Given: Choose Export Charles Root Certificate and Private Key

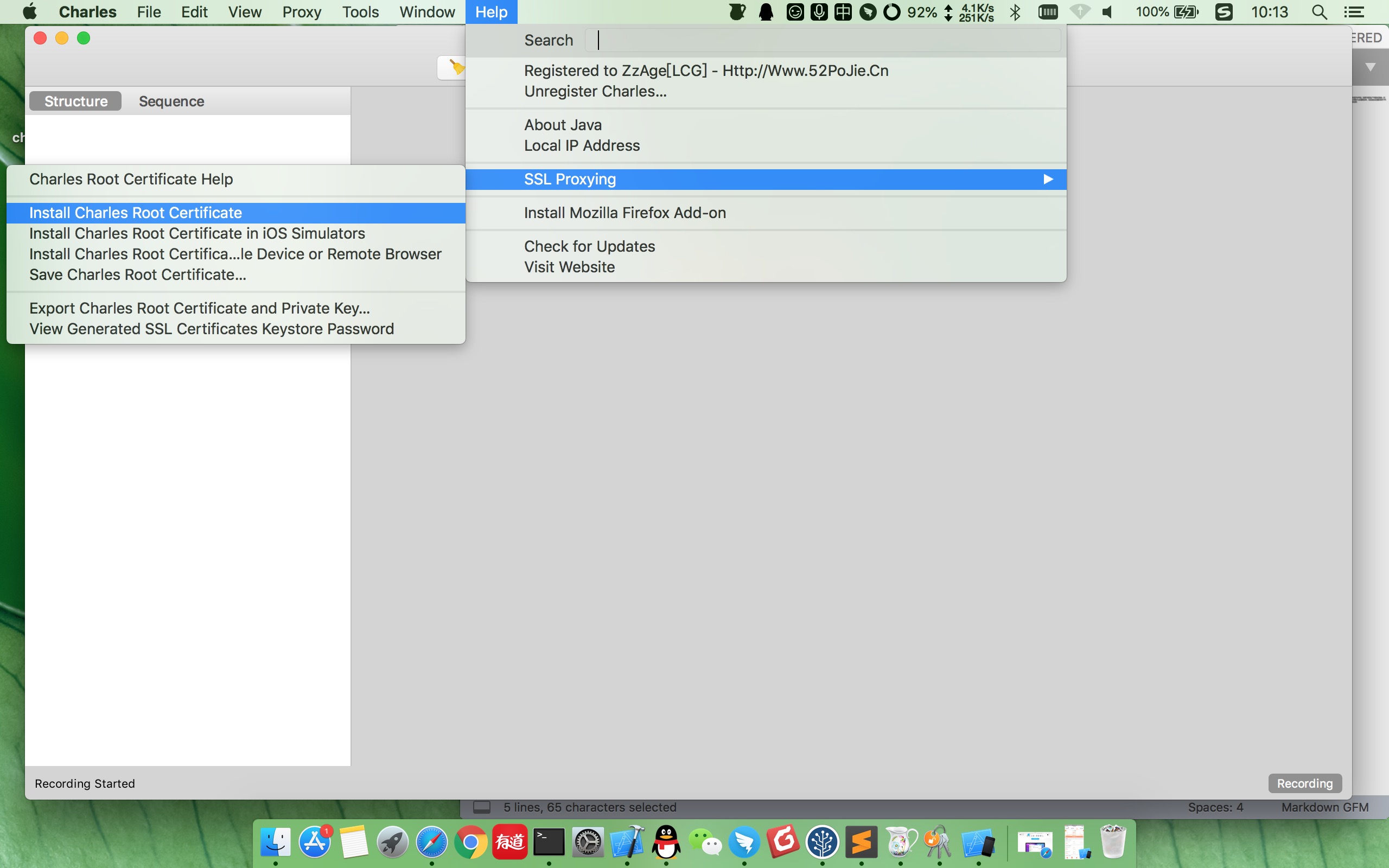Looking at the screenshot, I should 236,308.
